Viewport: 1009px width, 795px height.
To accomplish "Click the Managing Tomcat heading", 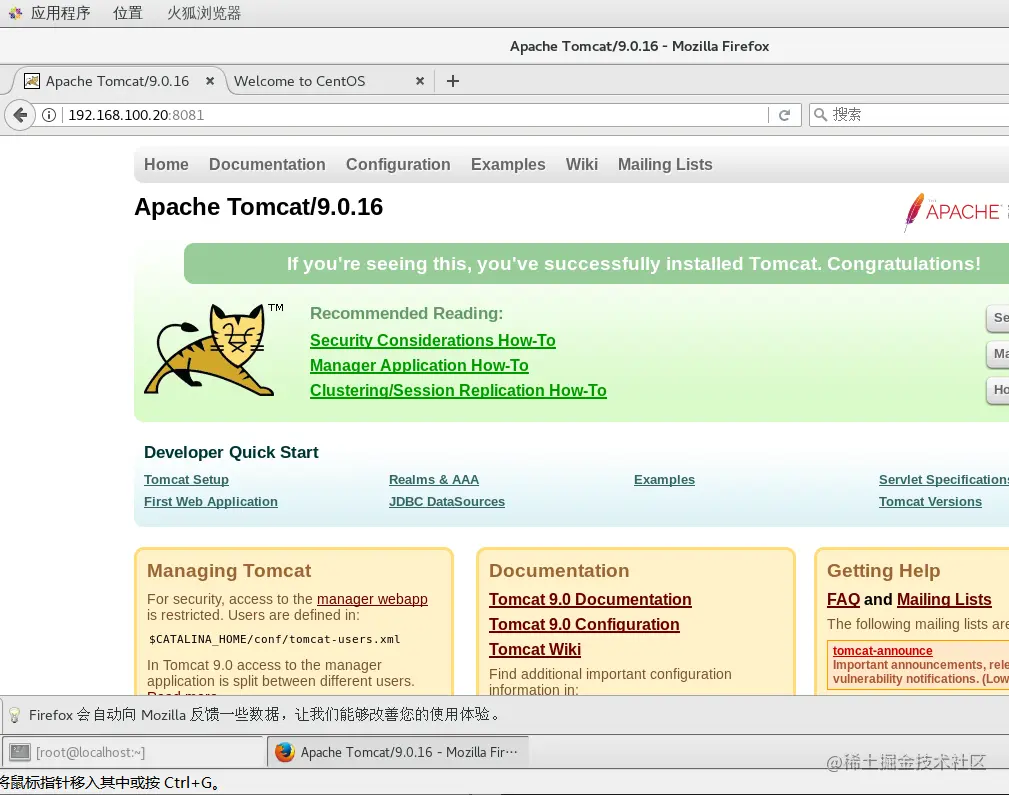I will [229, 571].
